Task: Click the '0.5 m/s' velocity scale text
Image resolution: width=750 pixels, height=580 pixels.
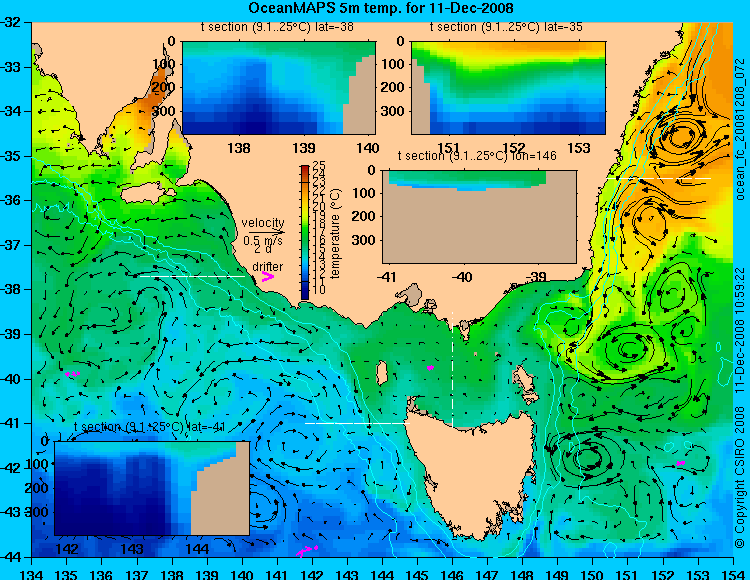Action: pyautogui.click(x=263, y=241)
